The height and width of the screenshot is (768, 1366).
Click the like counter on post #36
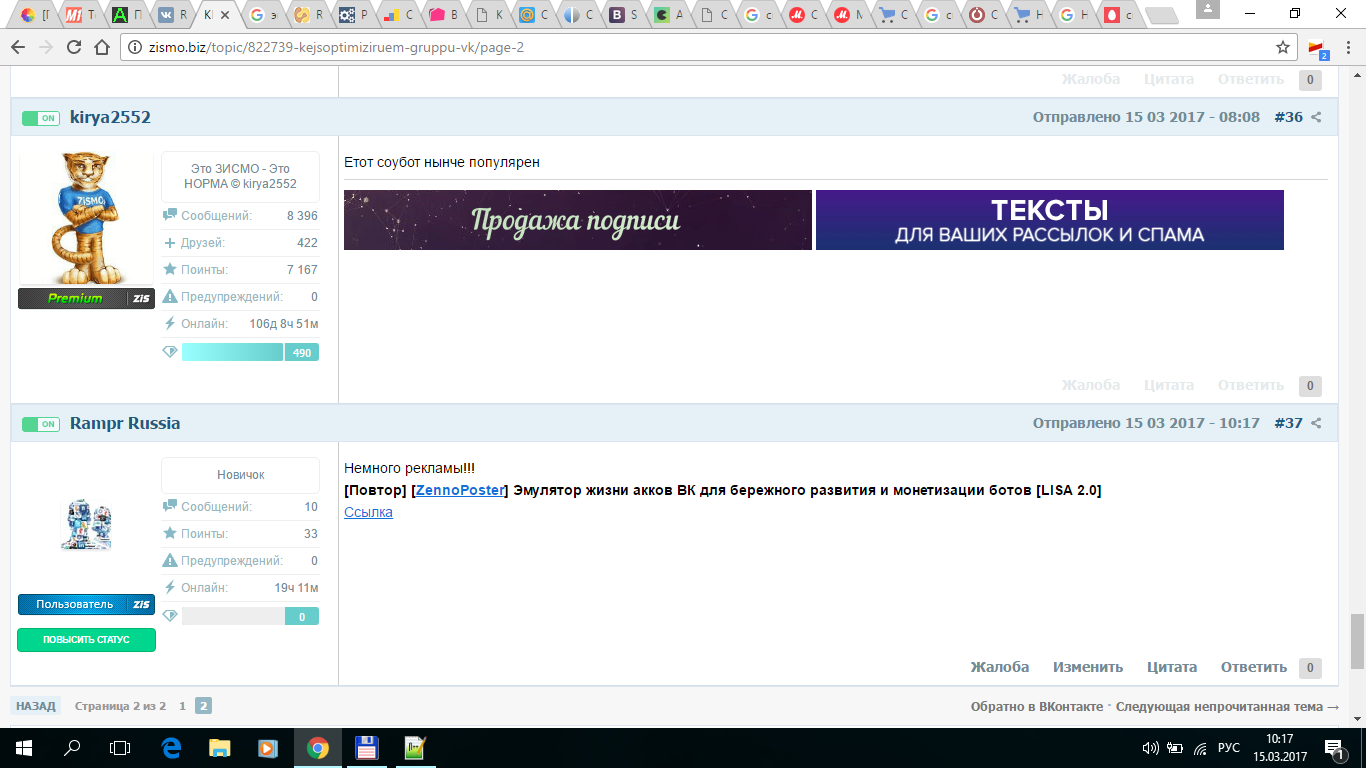[1310, 386]
